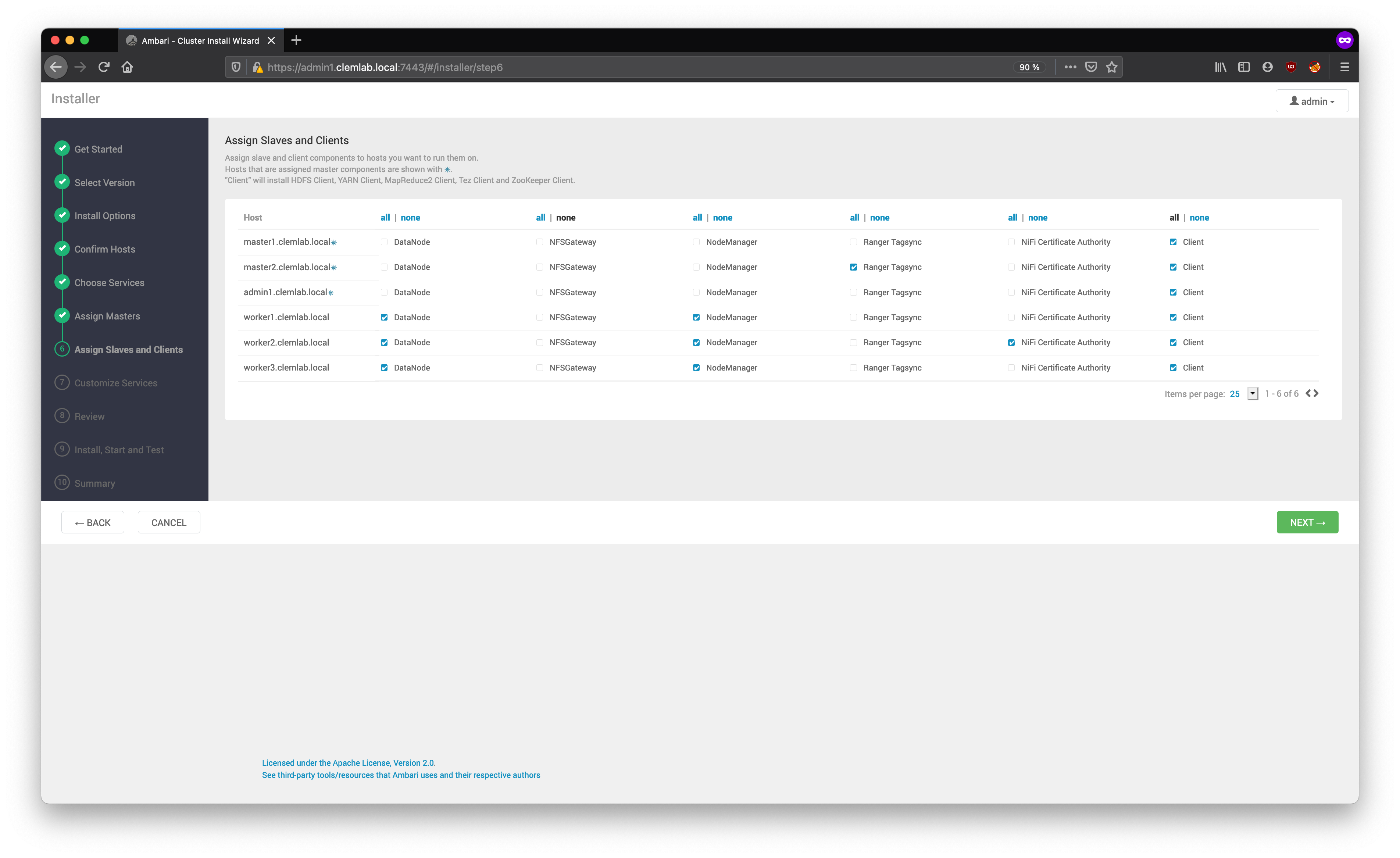Screen dimensions: 1400x858
Task: Open the Firefox account icon
Action: pos(1267,67)
